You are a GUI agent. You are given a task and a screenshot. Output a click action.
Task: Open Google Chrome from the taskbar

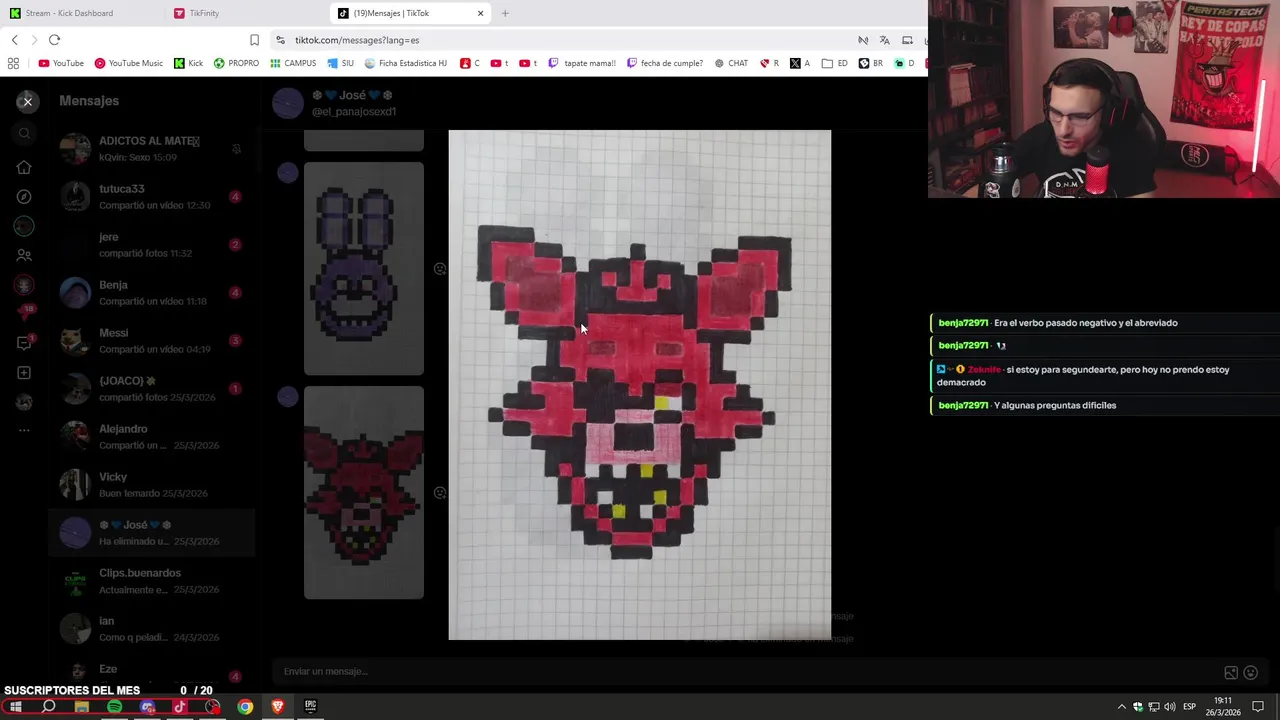(245, 707)
